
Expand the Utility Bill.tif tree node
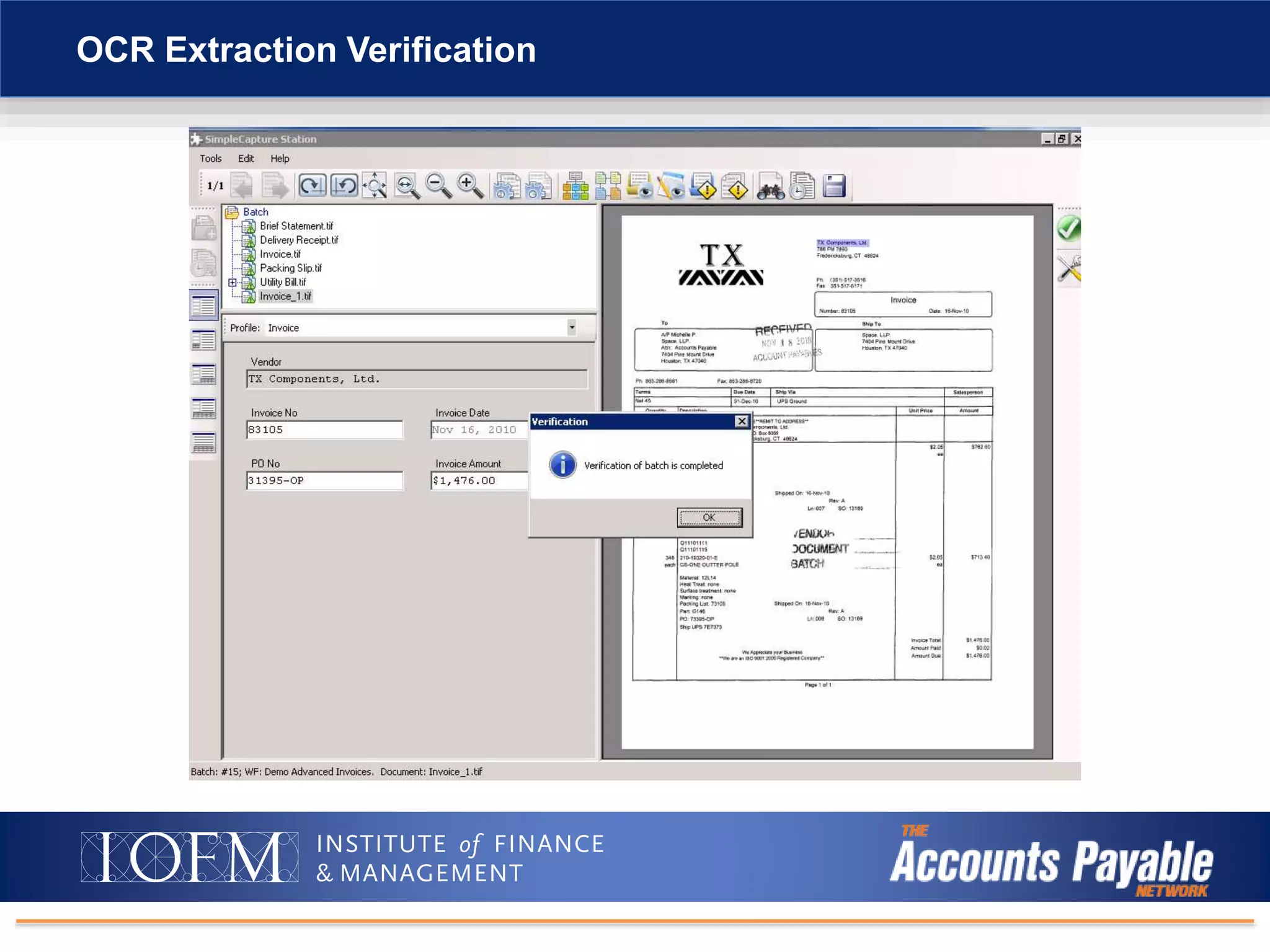coord(233,283)
